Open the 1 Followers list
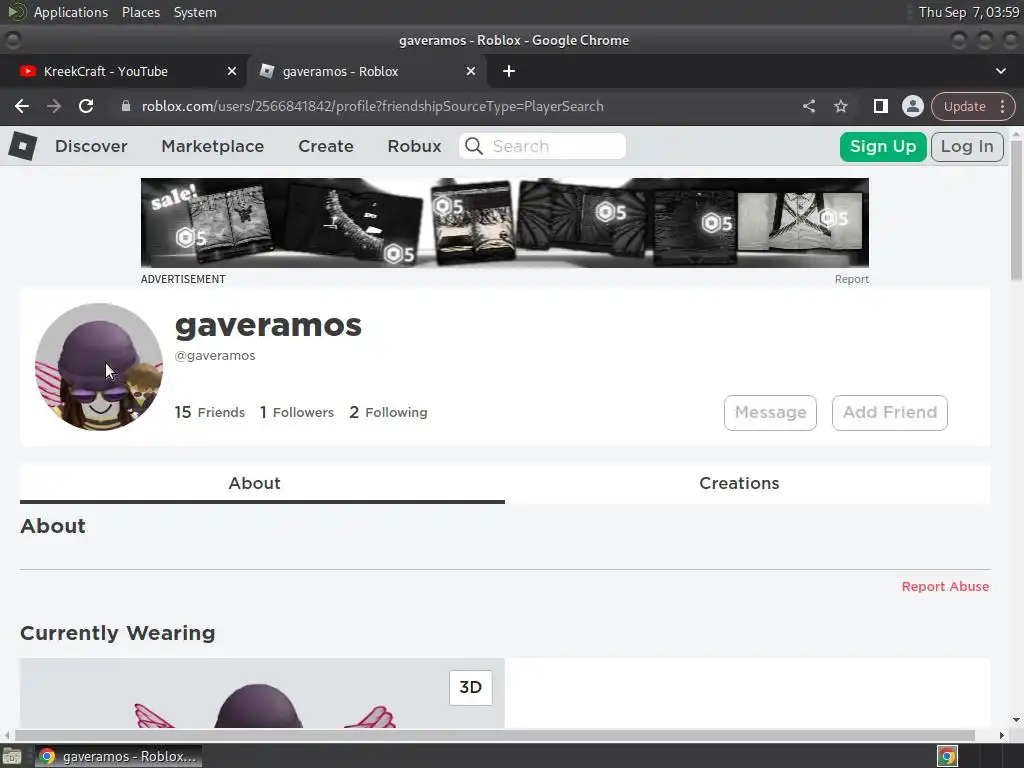 [x=297, y=412]
